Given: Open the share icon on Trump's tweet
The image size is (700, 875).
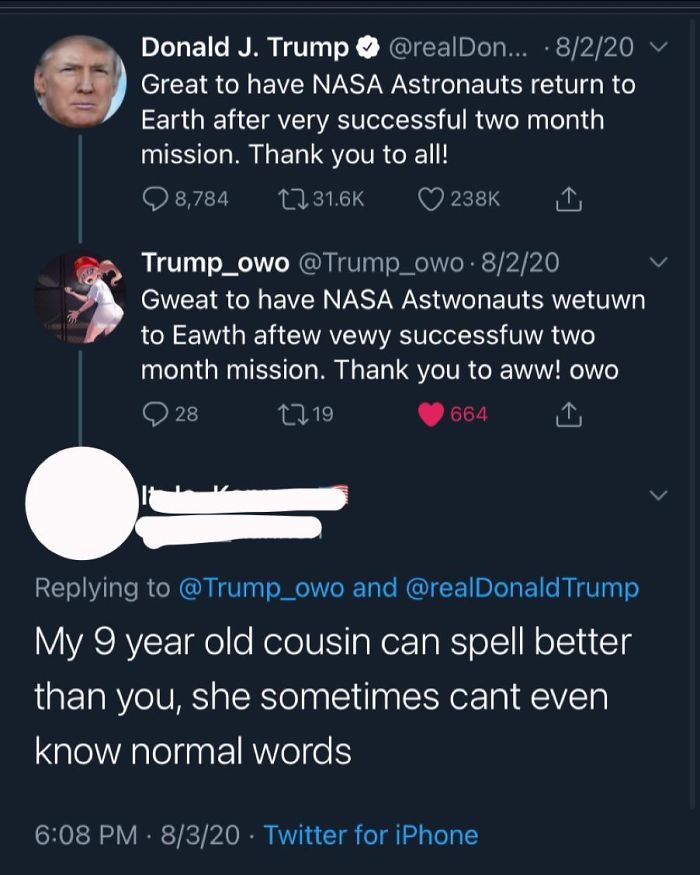Looking at the screenshot, I should [x=568, y=198].
